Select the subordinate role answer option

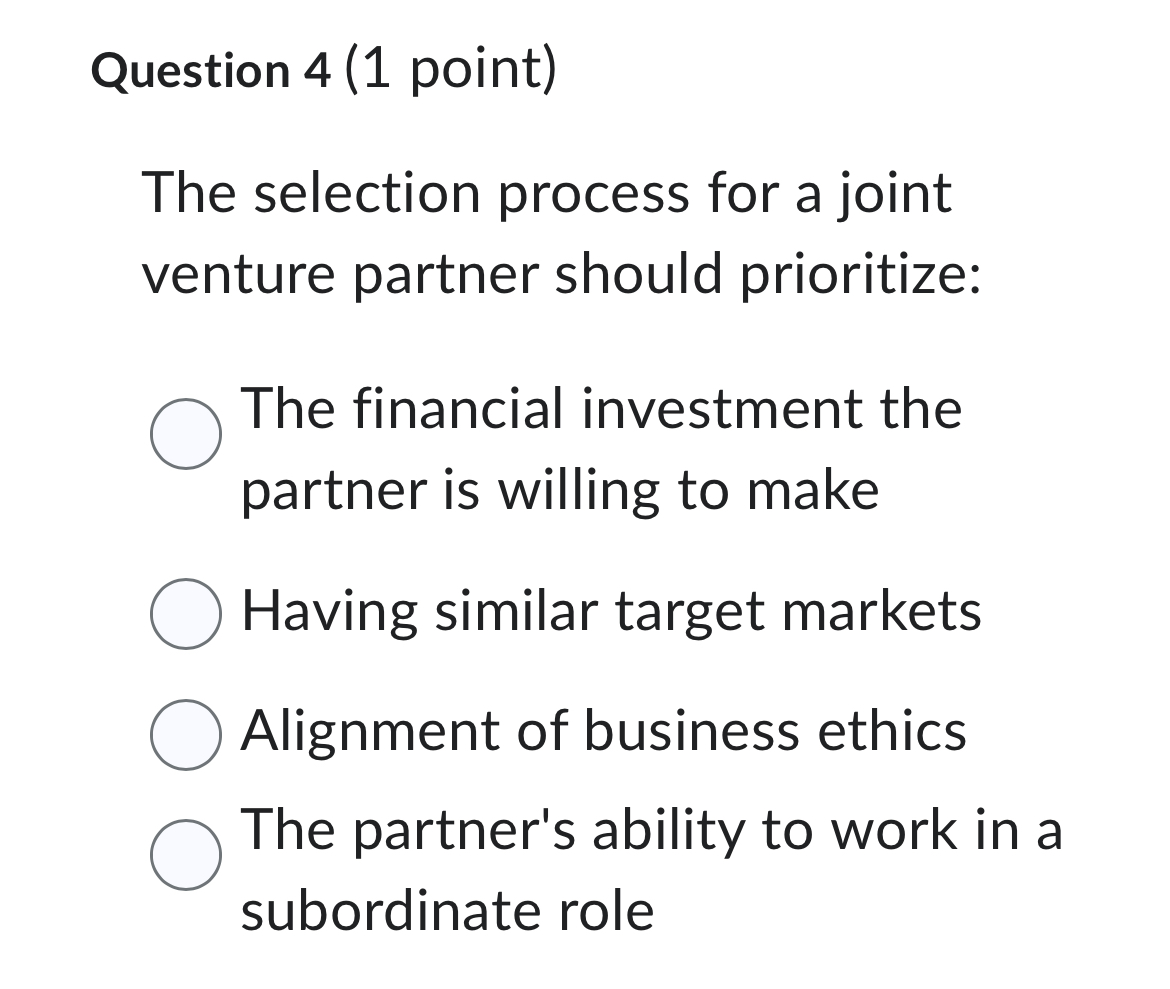(x=185, y=855)
